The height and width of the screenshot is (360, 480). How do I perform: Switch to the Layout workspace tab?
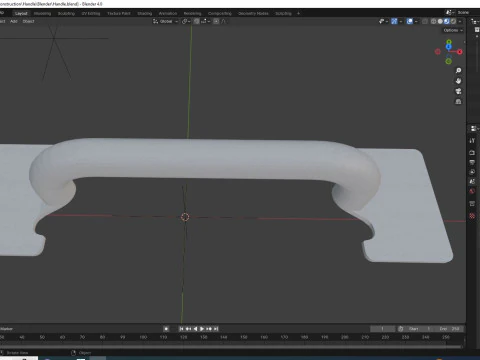tap(21, 13)
